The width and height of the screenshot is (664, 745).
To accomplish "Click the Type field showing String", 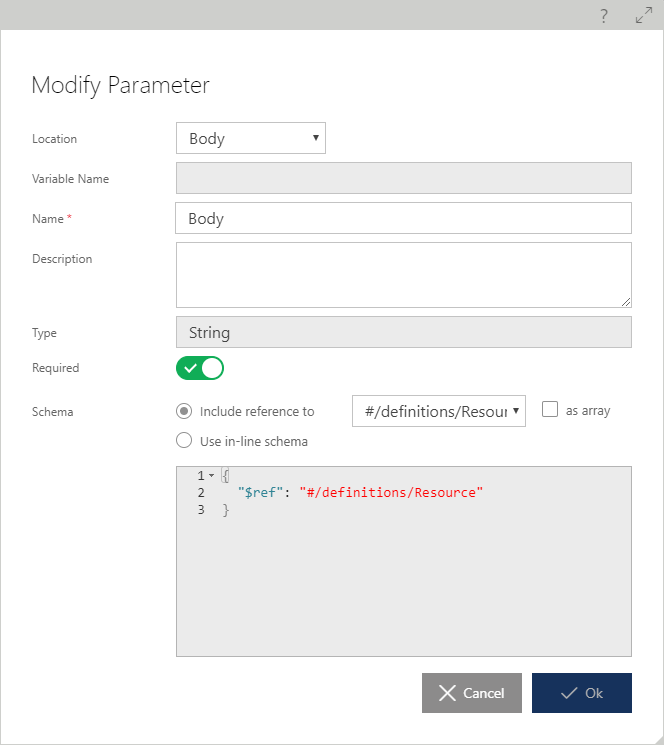I will pos(404,332).
